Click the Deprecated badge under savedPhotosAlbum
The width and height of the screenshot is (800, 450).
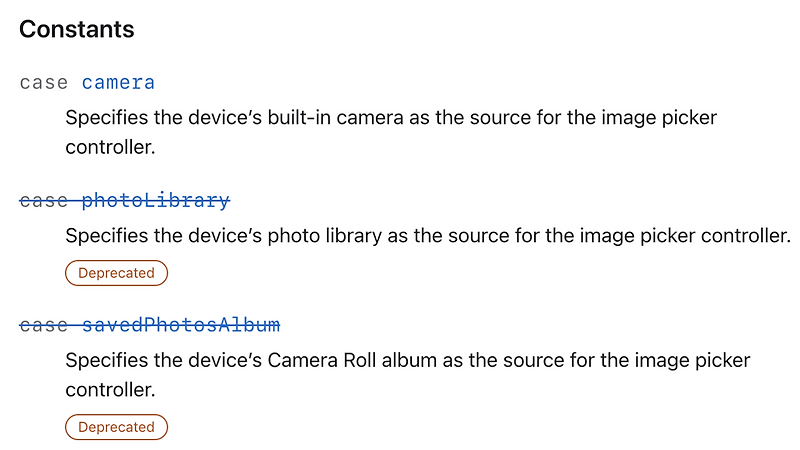point(116,427)
